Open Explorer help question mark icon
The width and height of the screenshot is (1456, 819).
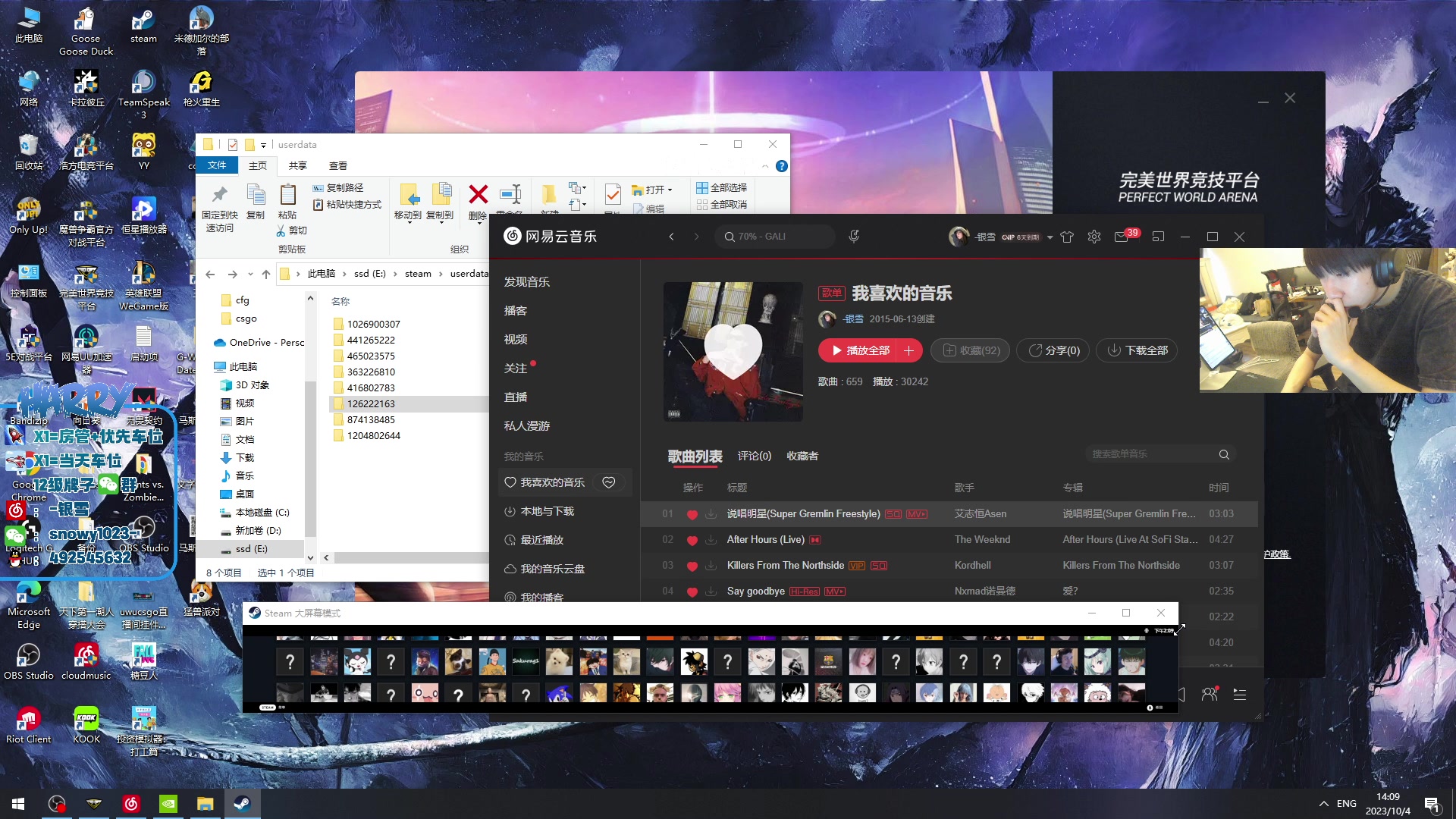pyautogui.click(x=782, y=166)
